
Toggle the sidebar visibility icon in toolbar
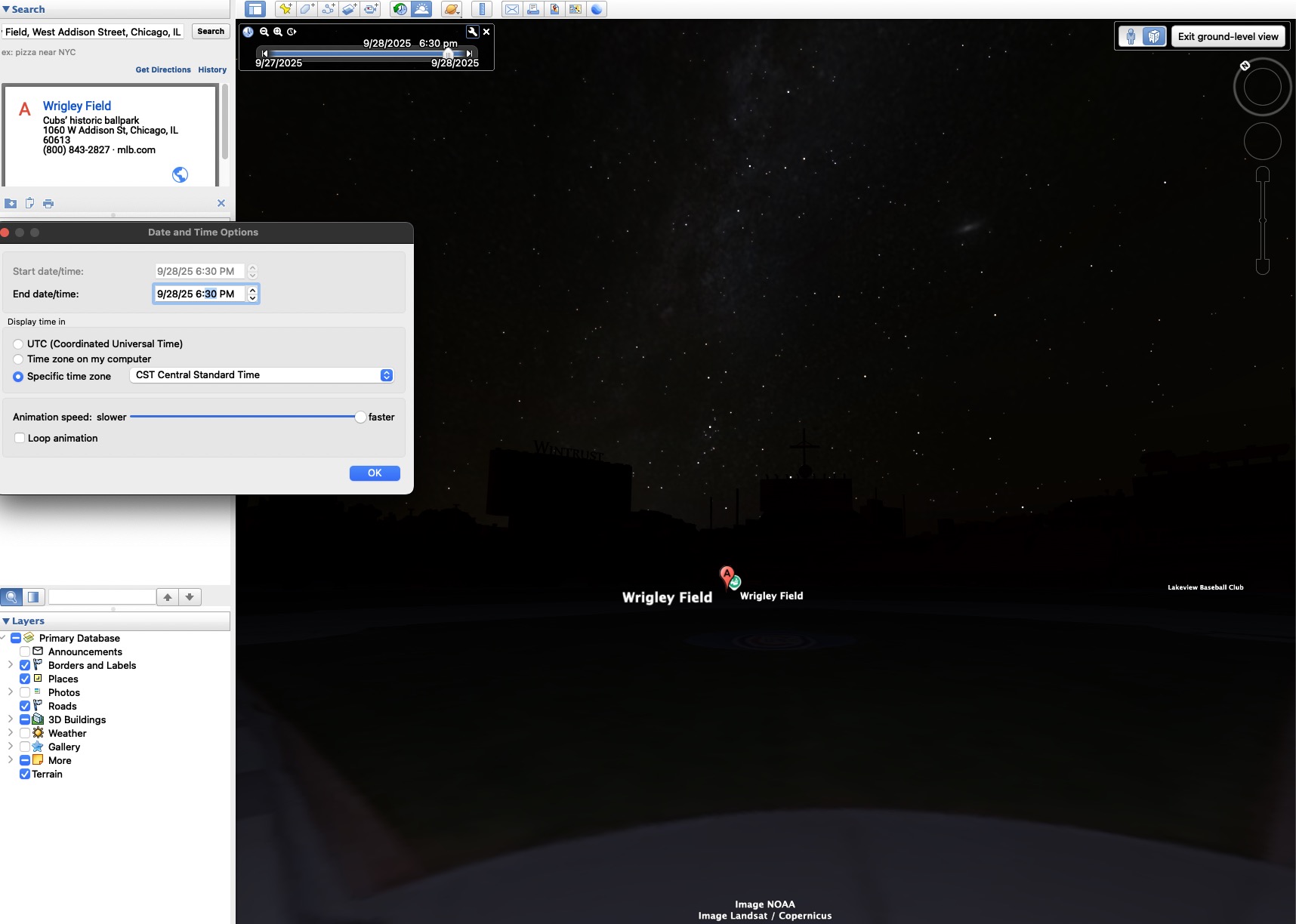point(255,9)
